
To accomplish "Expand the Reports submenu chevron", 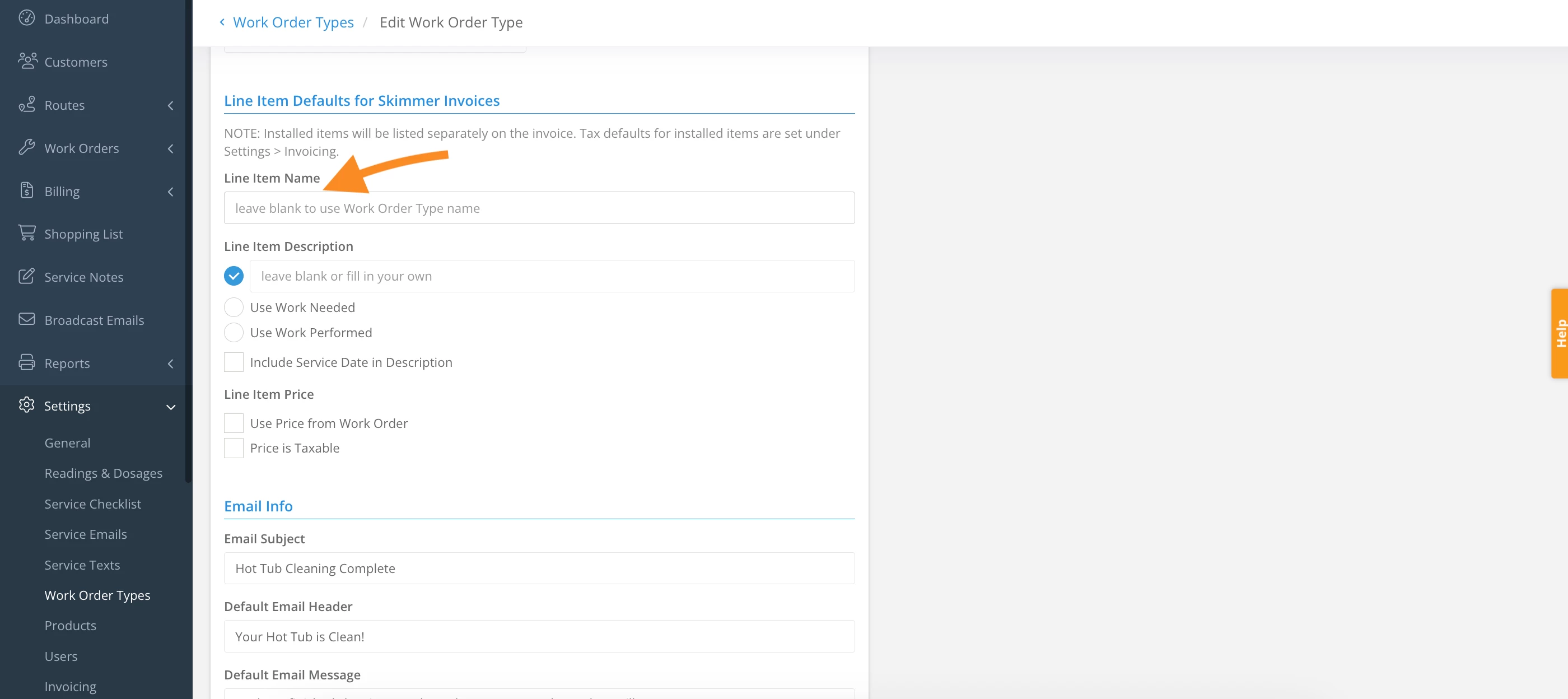I will point(170,364).
